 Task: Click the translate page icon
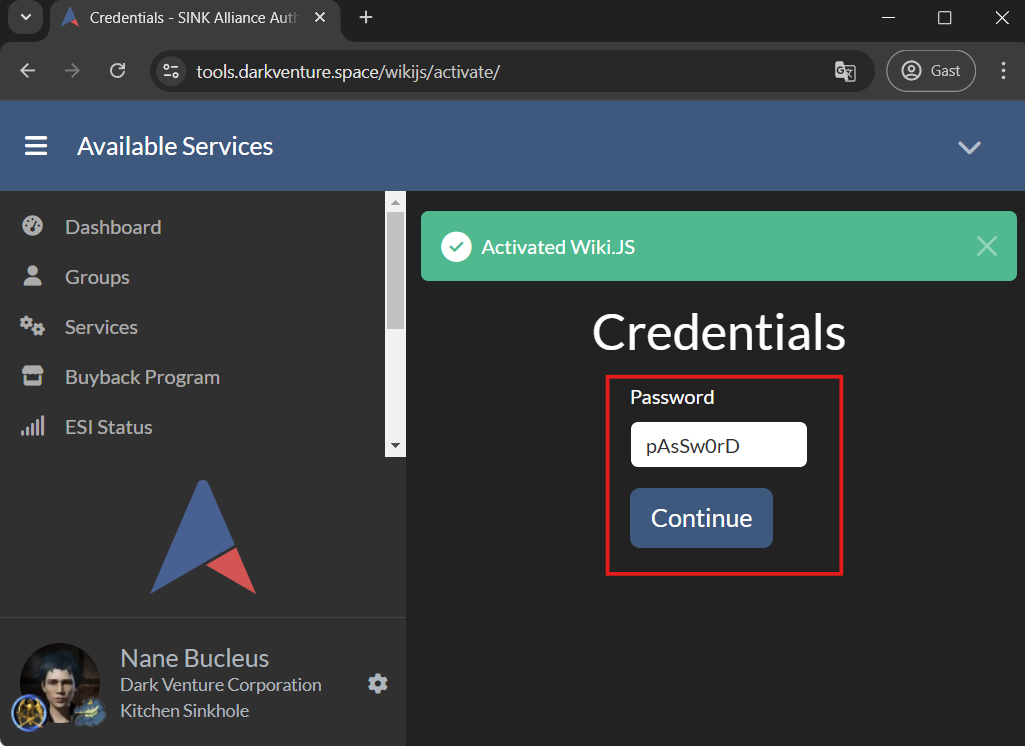tap(845, 71)
